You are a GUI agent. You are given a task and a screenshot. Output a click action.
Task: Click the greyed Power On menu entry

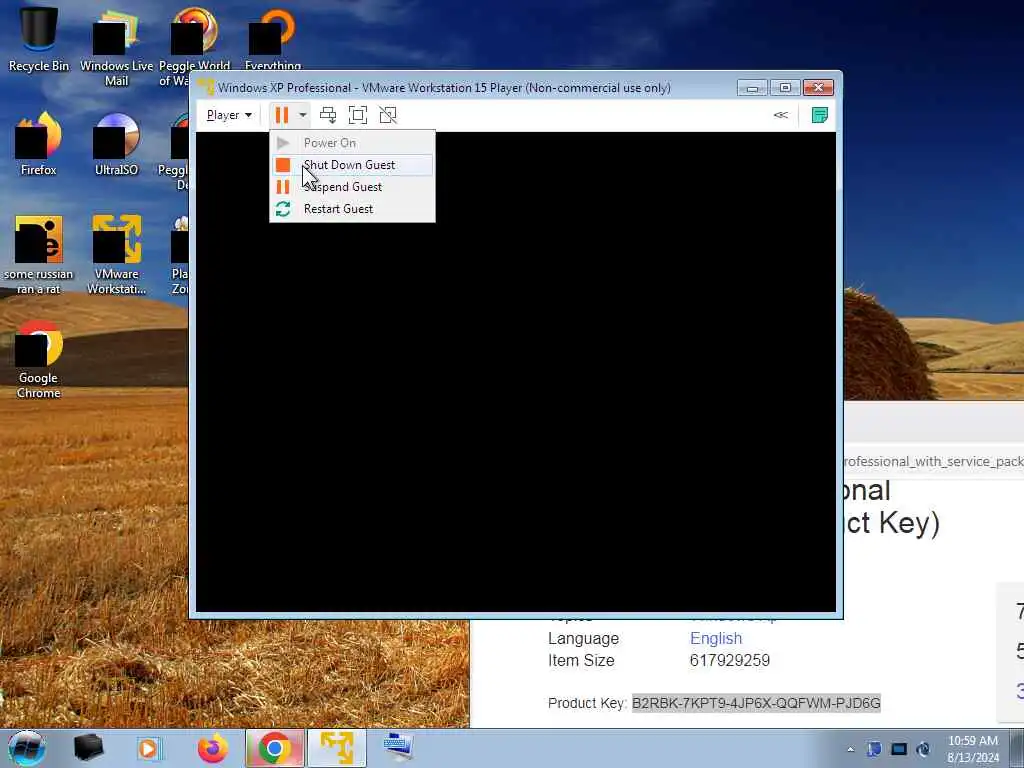(352, 142)
